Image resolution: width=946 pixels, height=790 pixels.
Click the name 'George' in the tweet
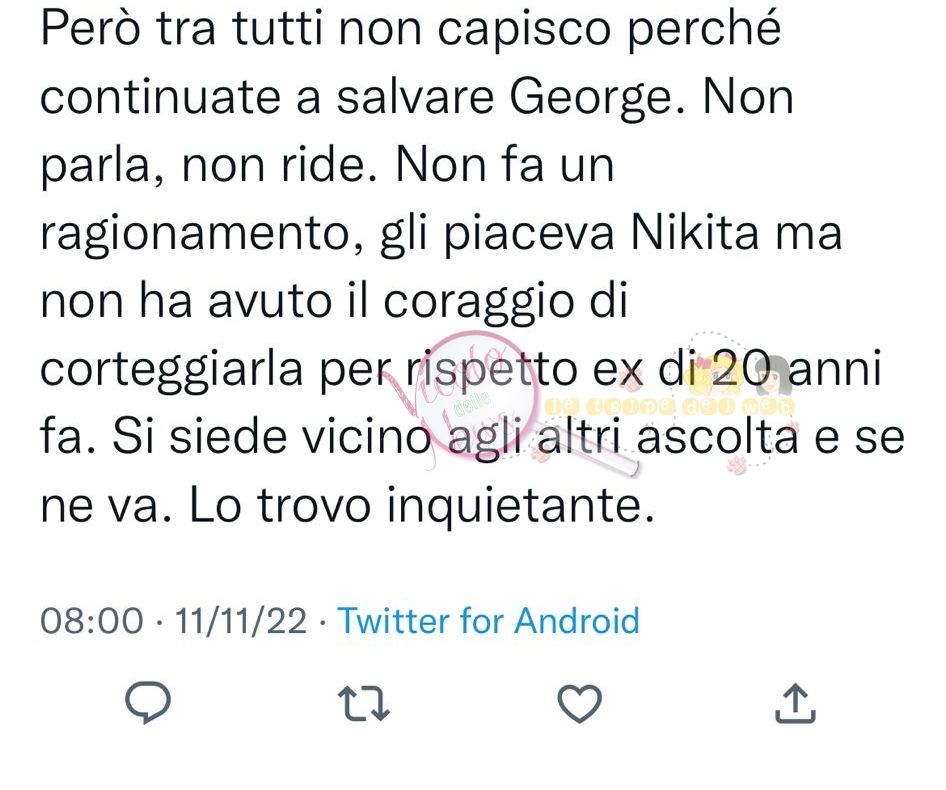[590, 99]
